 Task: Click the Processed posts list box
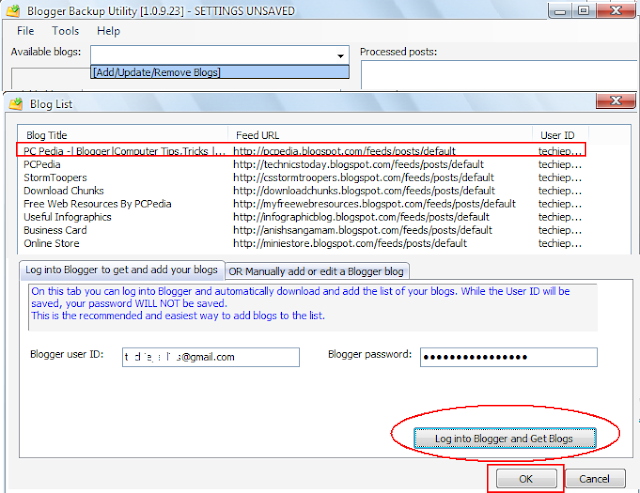tap(500, 75)
